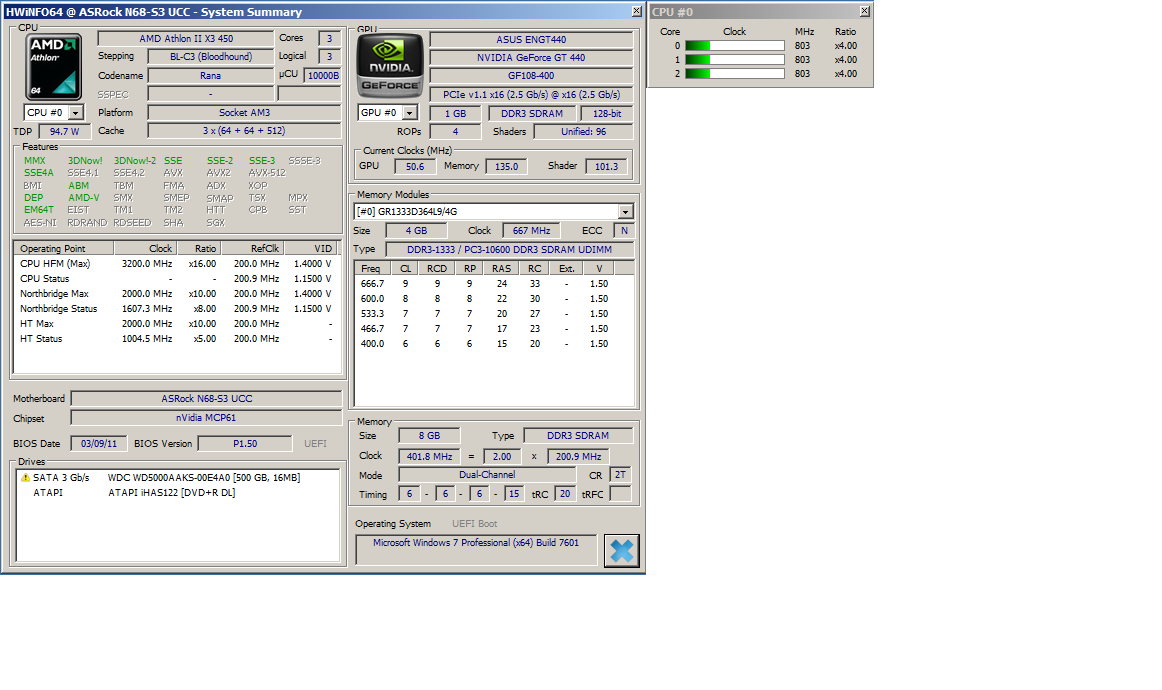The height and width of the screenshot is (690, 1162).
Task: Select the CPU Status row
Action: 176,279
